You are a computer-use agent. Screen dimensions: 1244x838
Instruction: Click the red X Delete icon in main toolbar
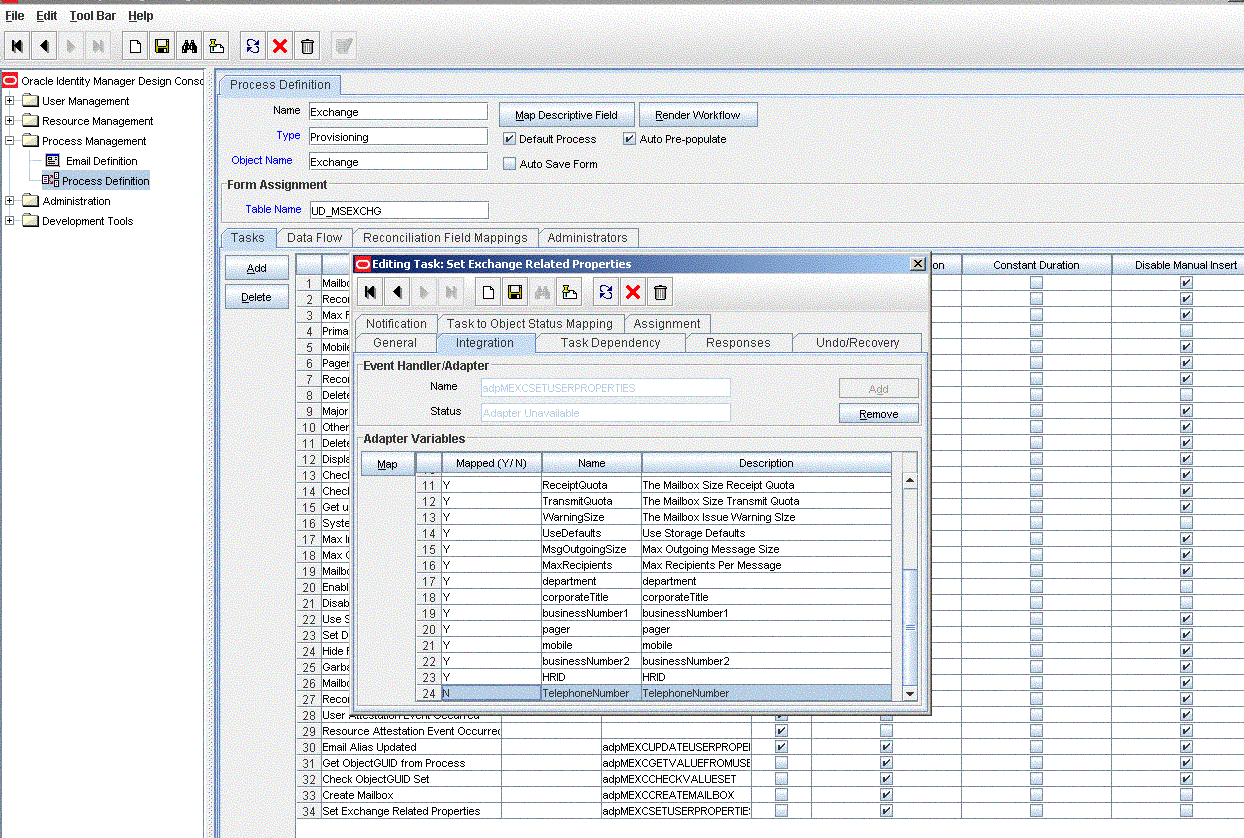(x=280, y=46)
